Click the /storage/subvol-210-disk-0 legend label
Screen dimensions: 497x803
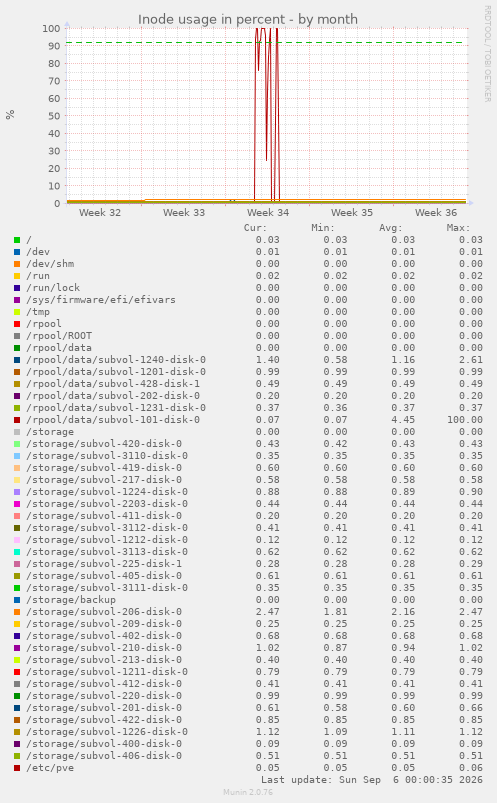pos(104,648)
